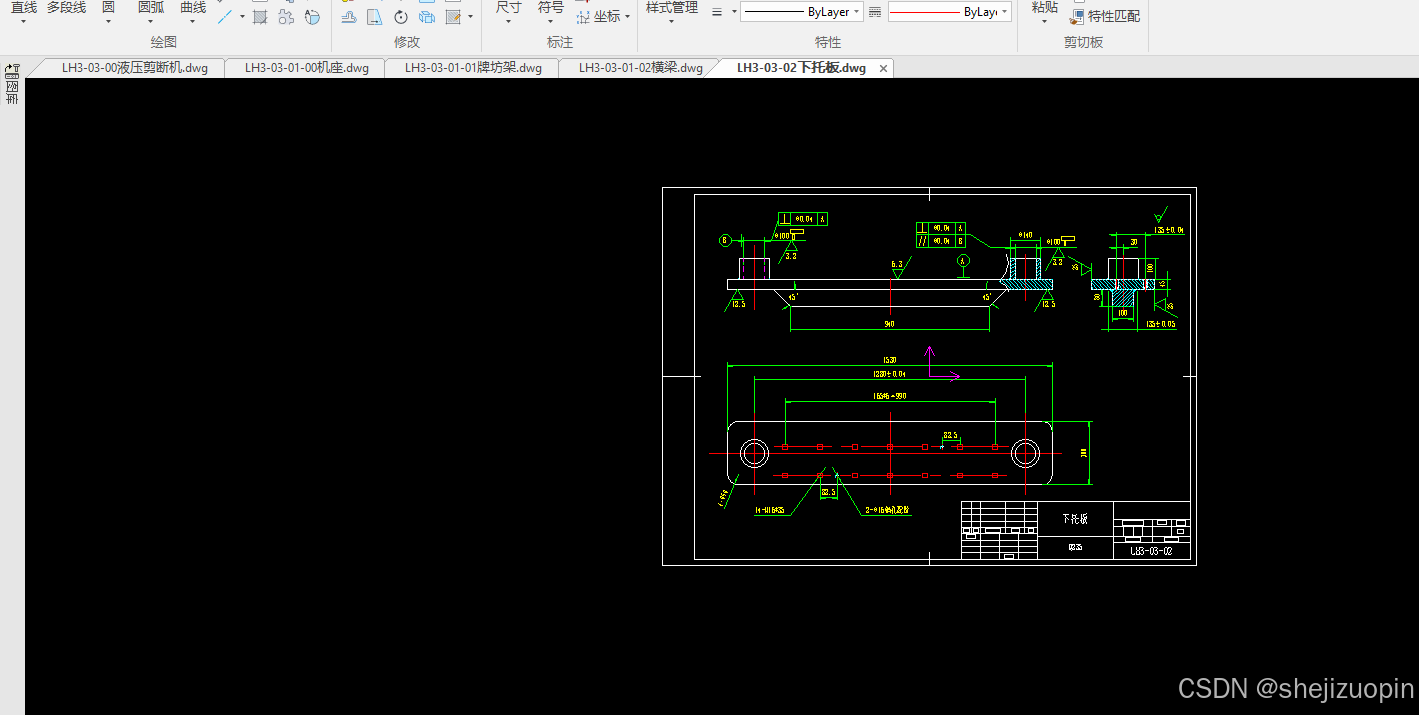The height and width of the screenshot is (715, 1419).
Task: Click the 粘贴 paste button
Action: coord(1044,7)
